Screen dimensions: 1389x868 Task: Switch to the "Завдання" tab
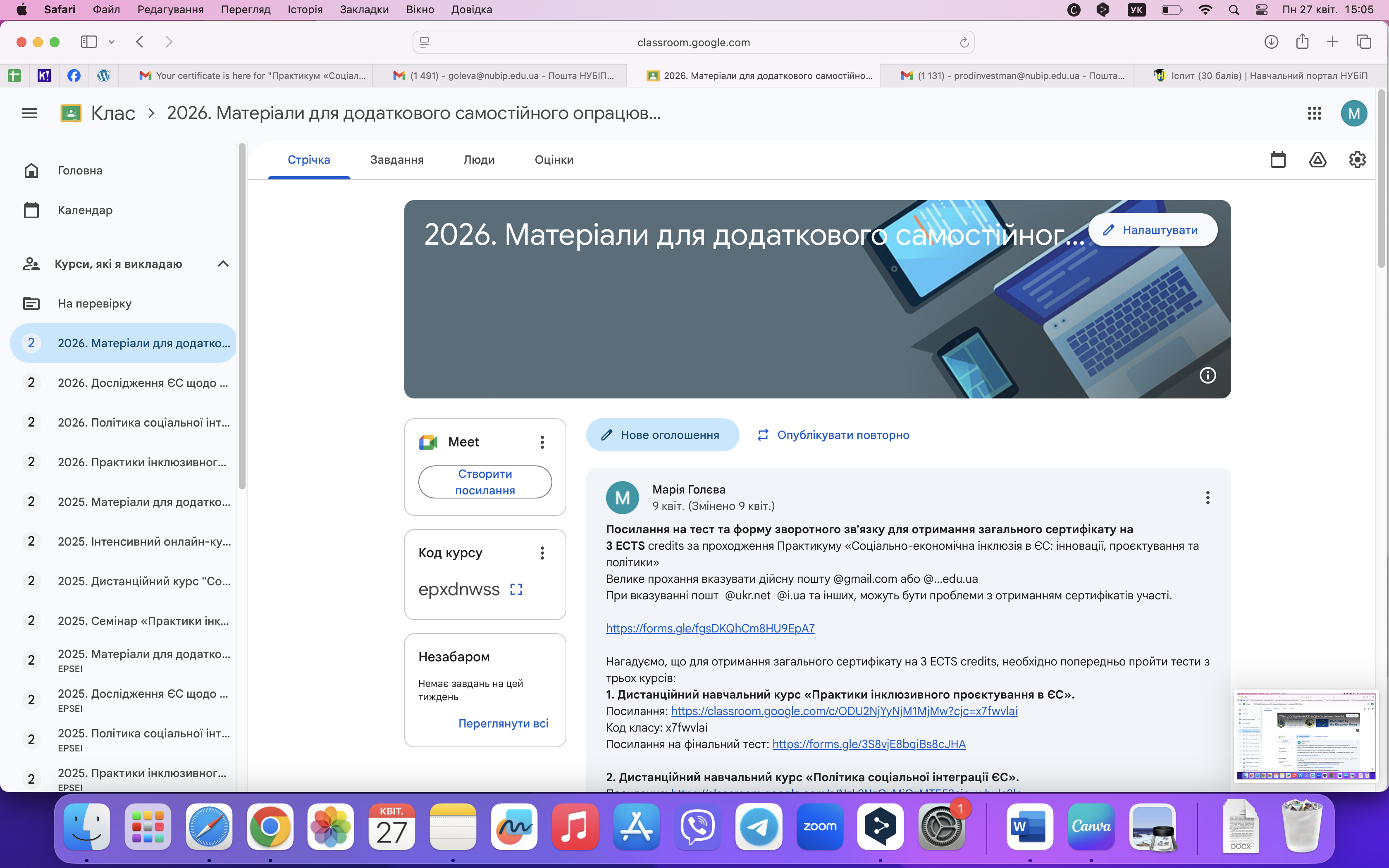(x=396, y=160)
